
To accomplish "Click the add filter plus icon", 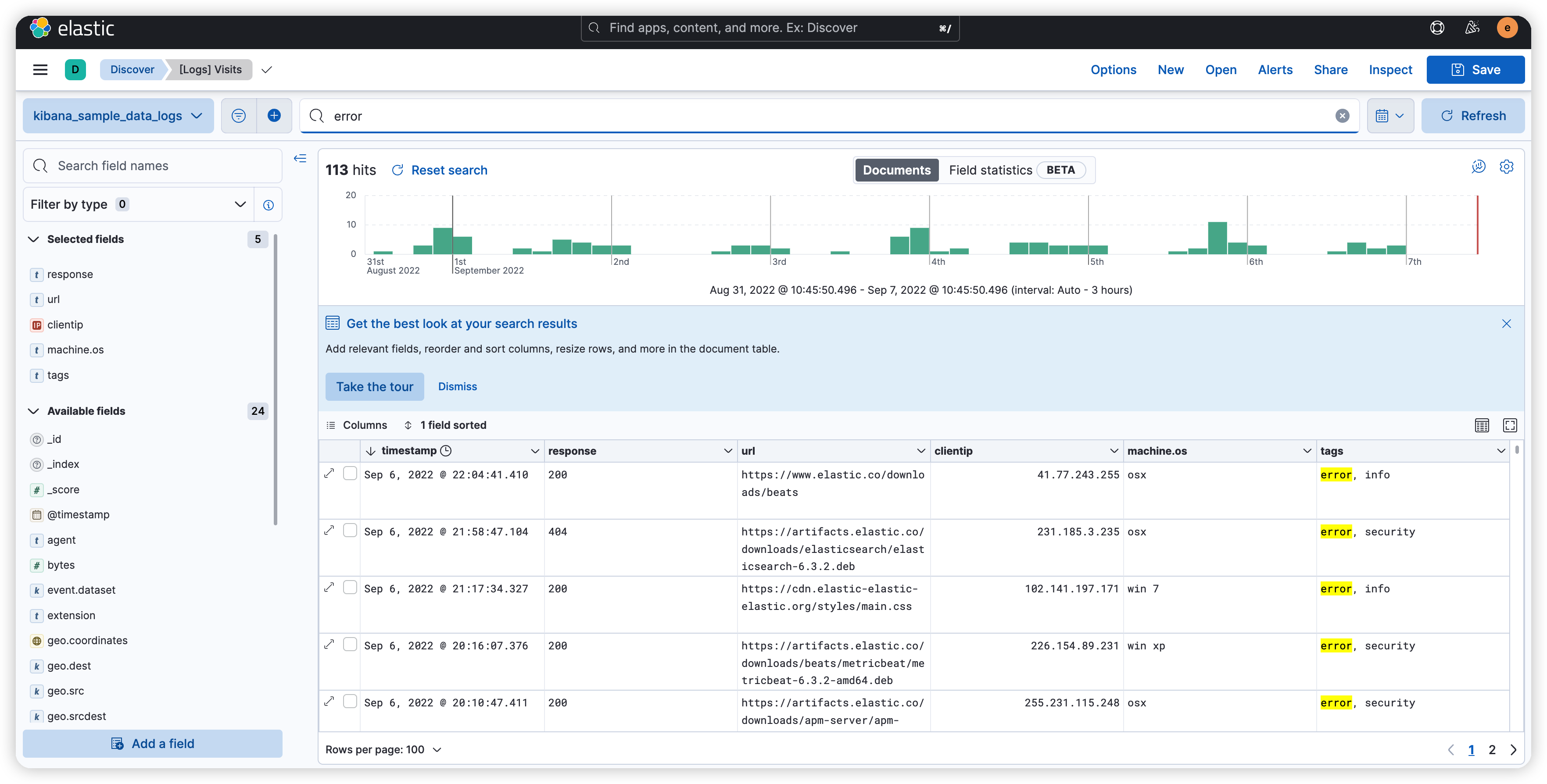I will pyautogui.click(x=274, y=116).
